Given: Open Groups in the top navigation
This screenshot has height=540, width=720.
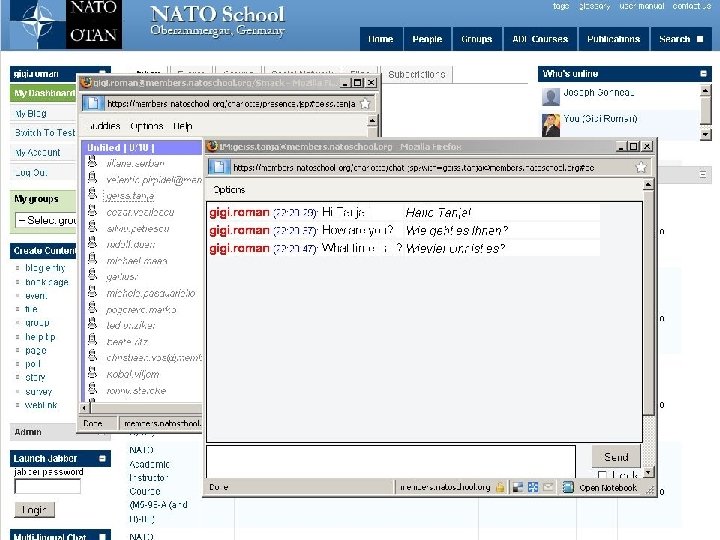Looking at the screenshot, I should pyautogui.click(x=477, y=39).
